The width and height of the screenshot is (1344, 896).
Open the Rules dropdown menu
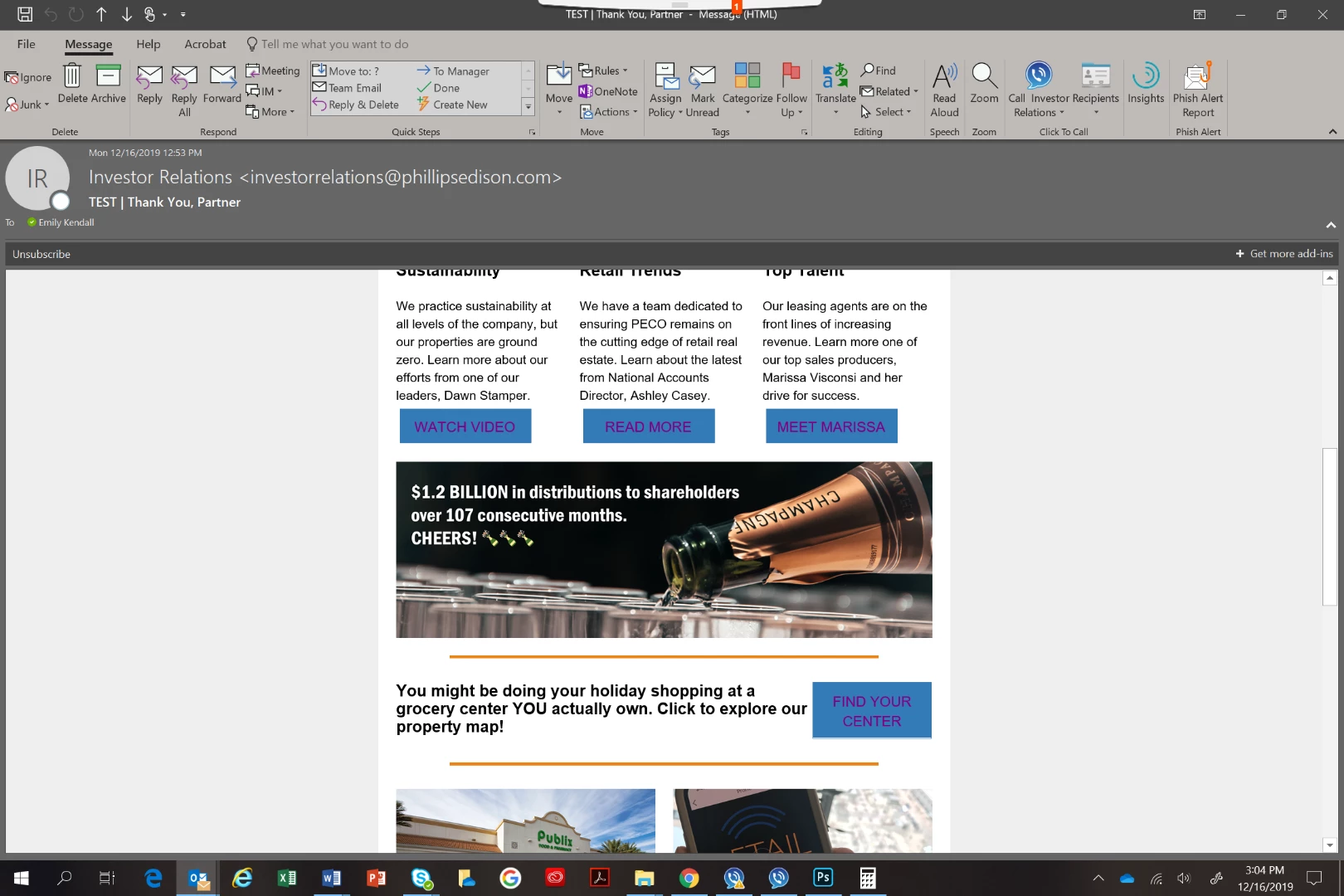[x=603, y=71]
